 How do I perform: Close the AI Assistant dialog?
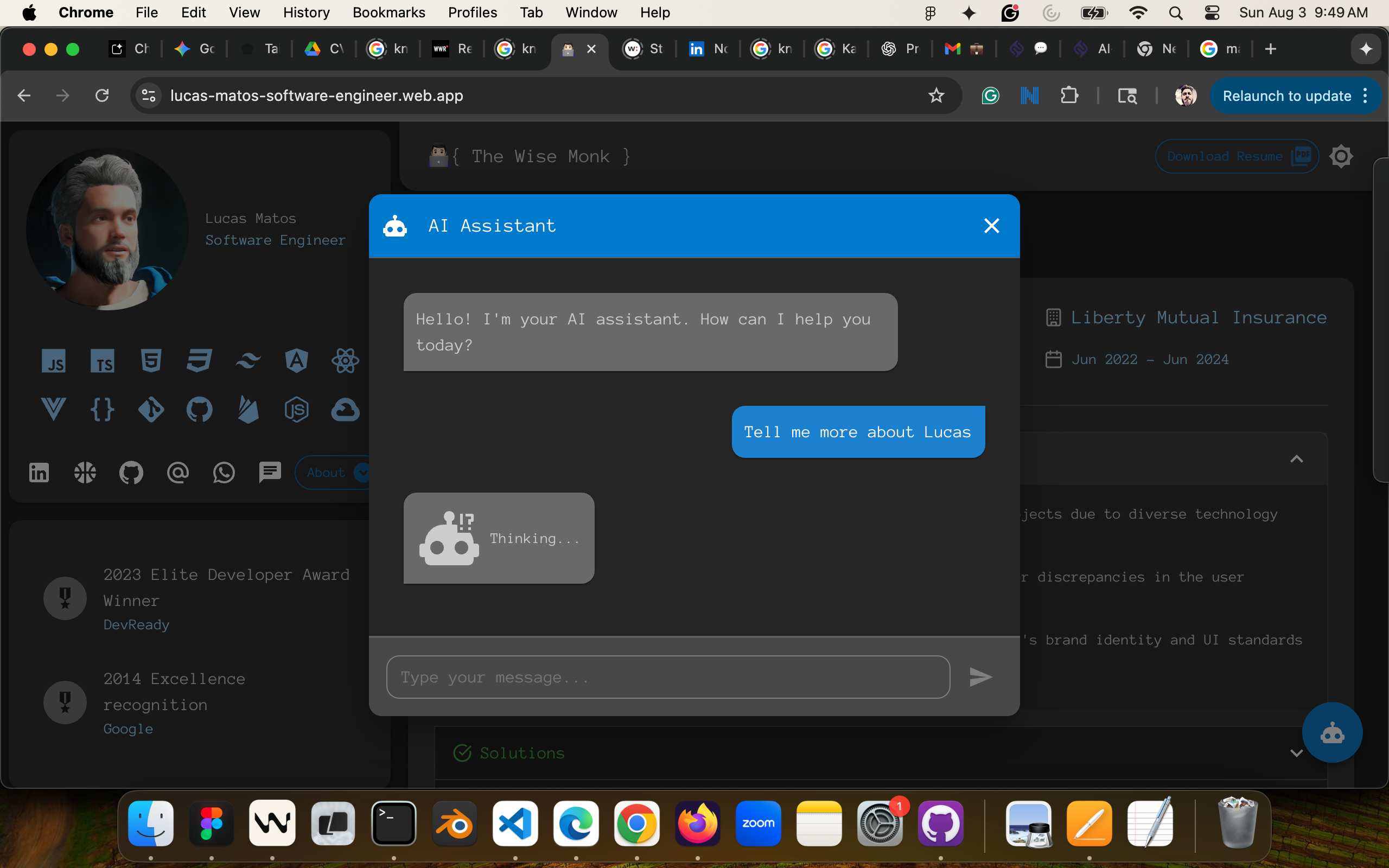coord(991,226)
